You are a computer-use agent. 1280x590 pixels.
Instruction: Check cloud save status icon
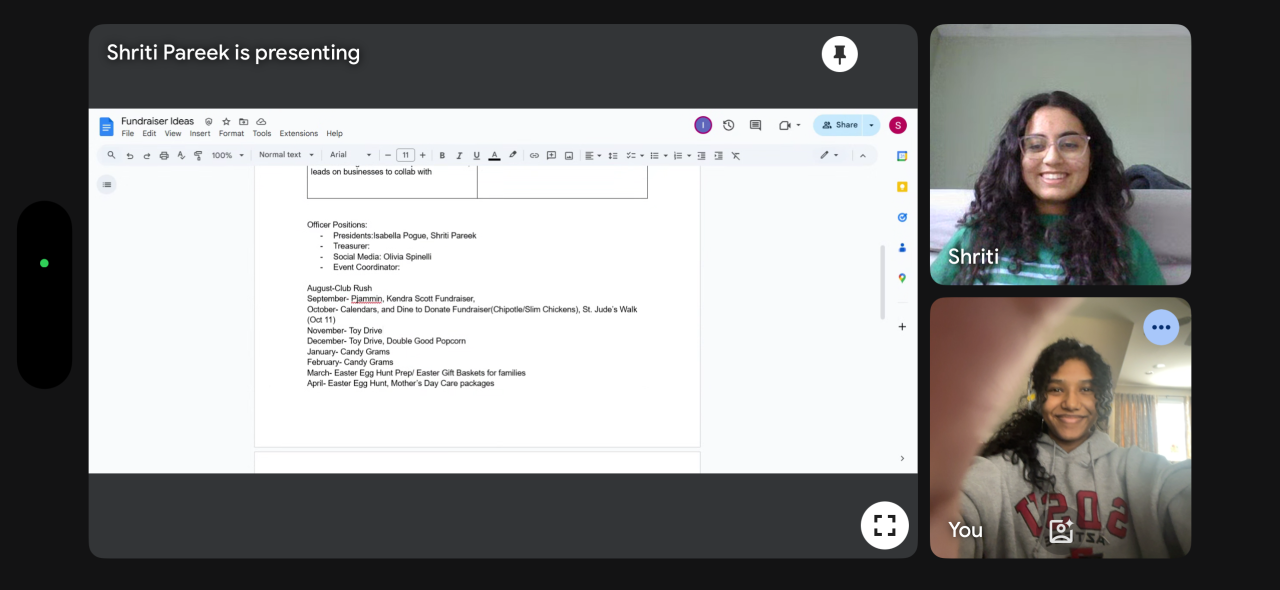[x=261, y=122]
